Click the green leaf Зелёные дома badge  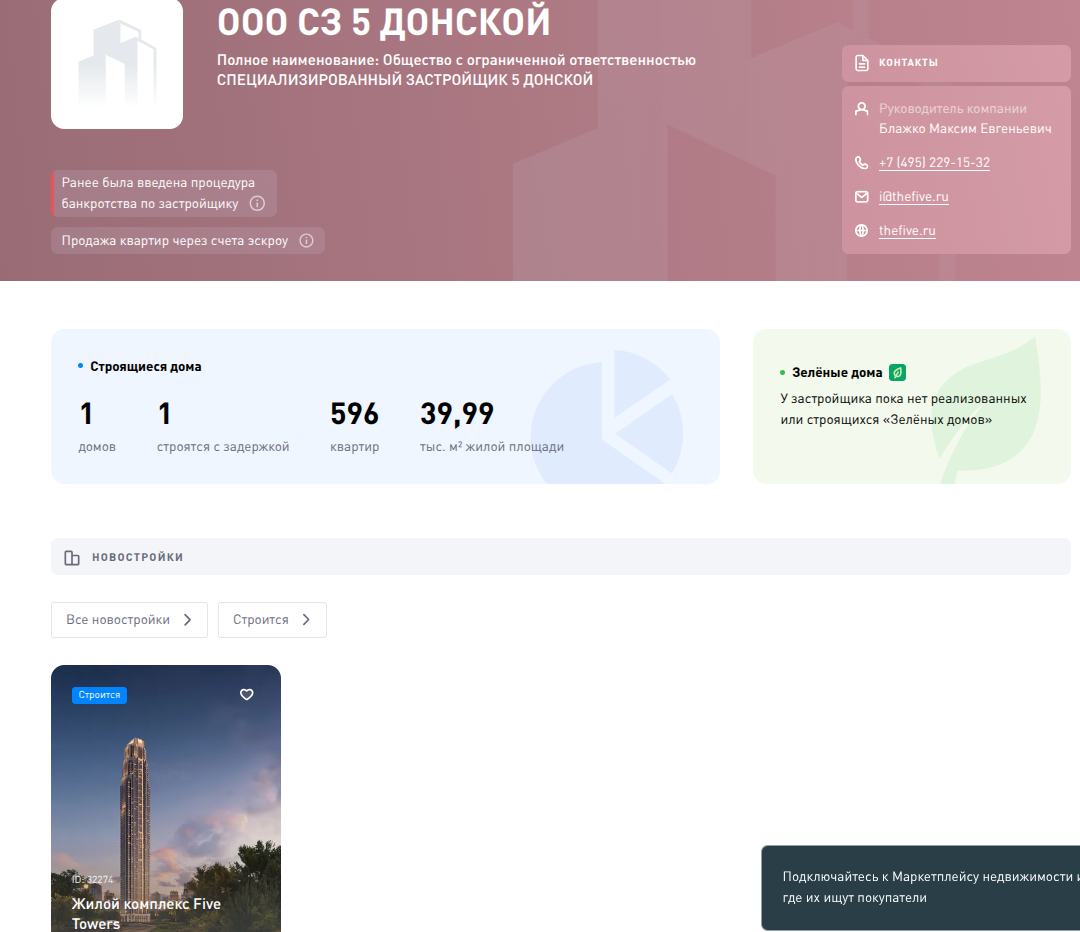point(898,372)
